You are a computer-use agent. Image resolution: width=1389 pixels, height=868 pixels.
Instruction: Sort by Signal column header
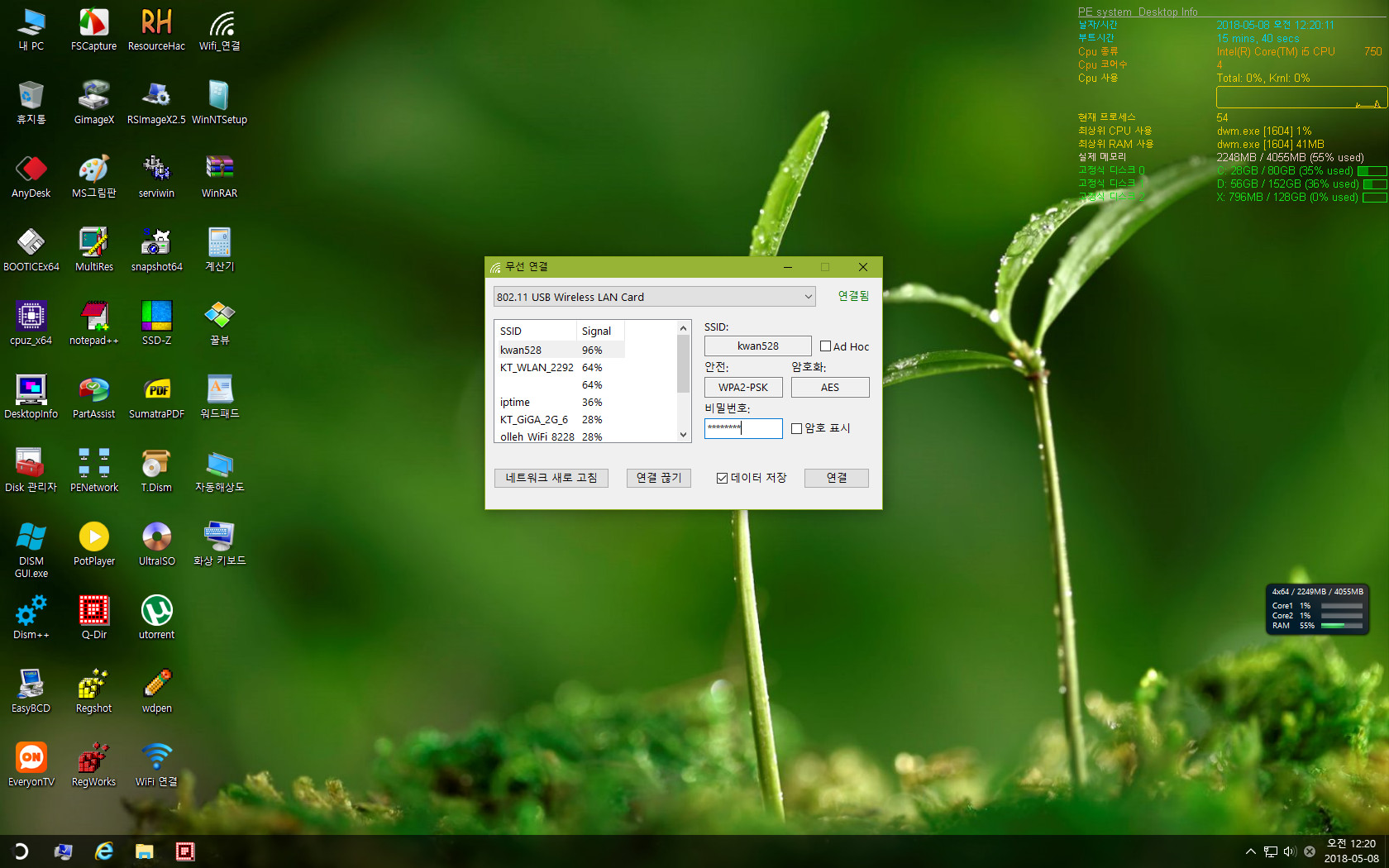pyautogui.click(x=600, y=331)
